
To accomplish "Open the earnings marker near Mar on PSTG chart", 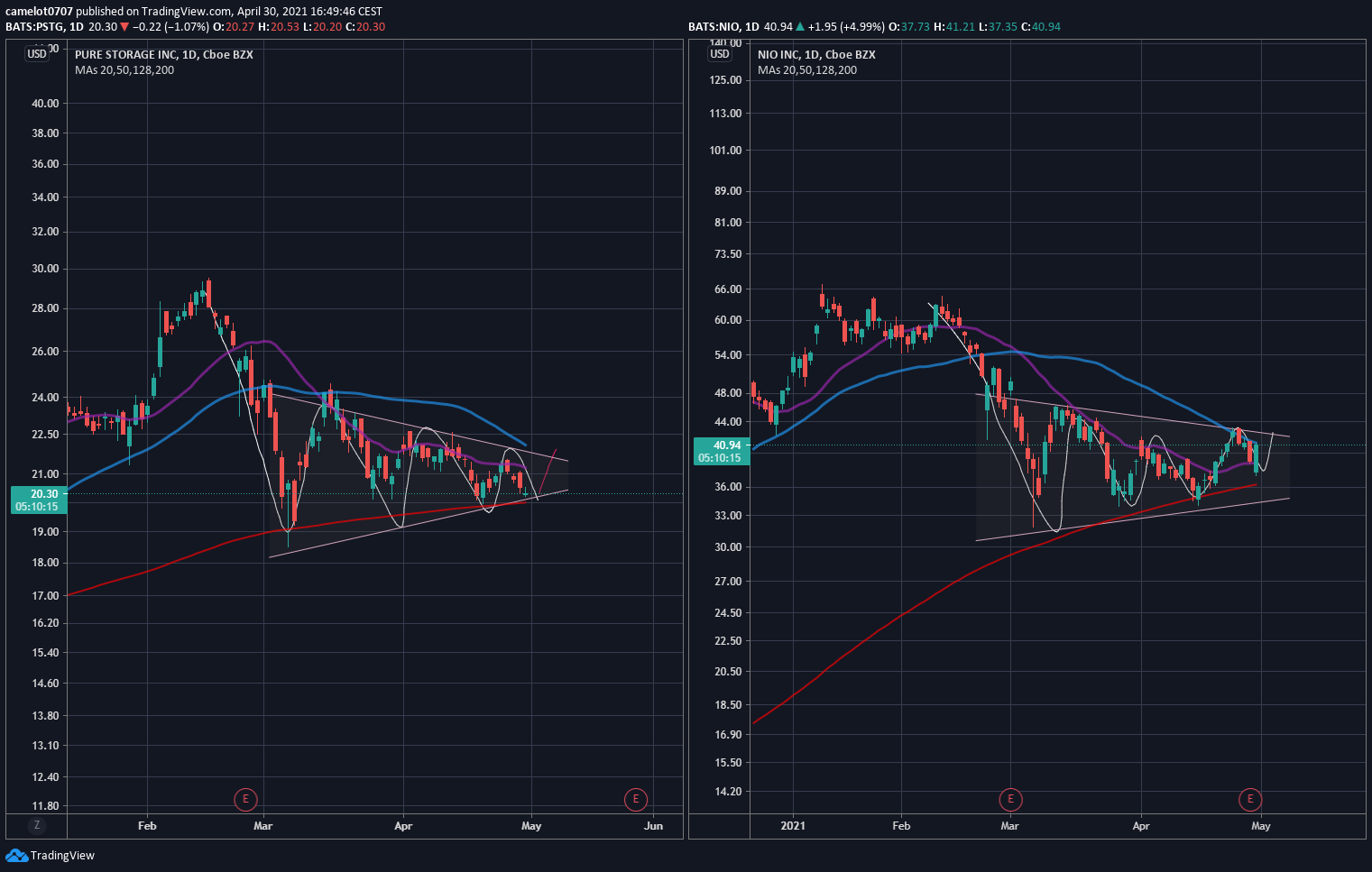I will [244, 799].
